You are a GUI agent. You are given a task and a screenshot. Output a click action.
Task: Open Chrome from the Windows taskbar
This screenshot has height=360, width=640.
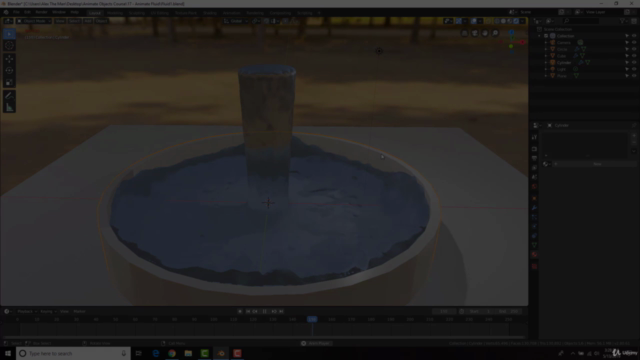tap(172, 353)
